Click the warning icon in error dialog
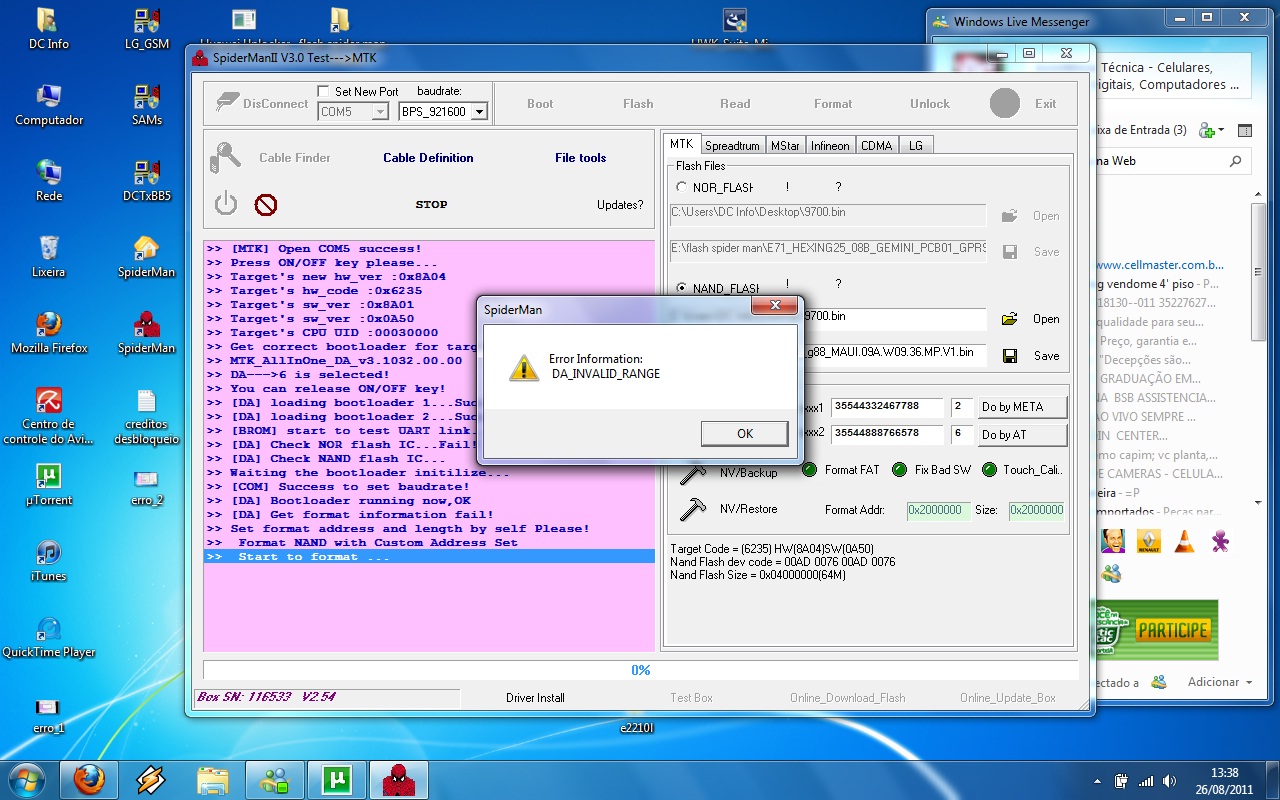 click(x=523, y=367)
